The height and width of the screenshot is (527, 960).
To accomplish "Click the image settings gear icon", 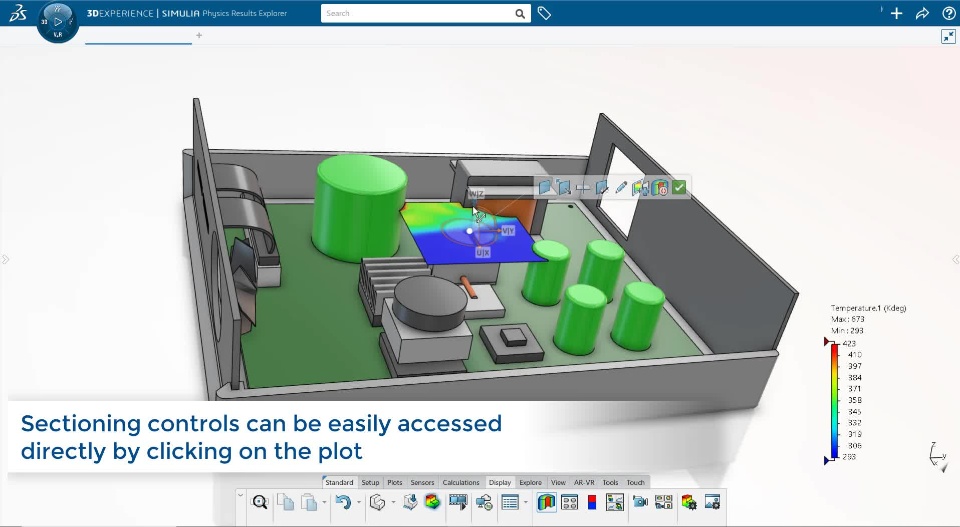I will (712, 503).
